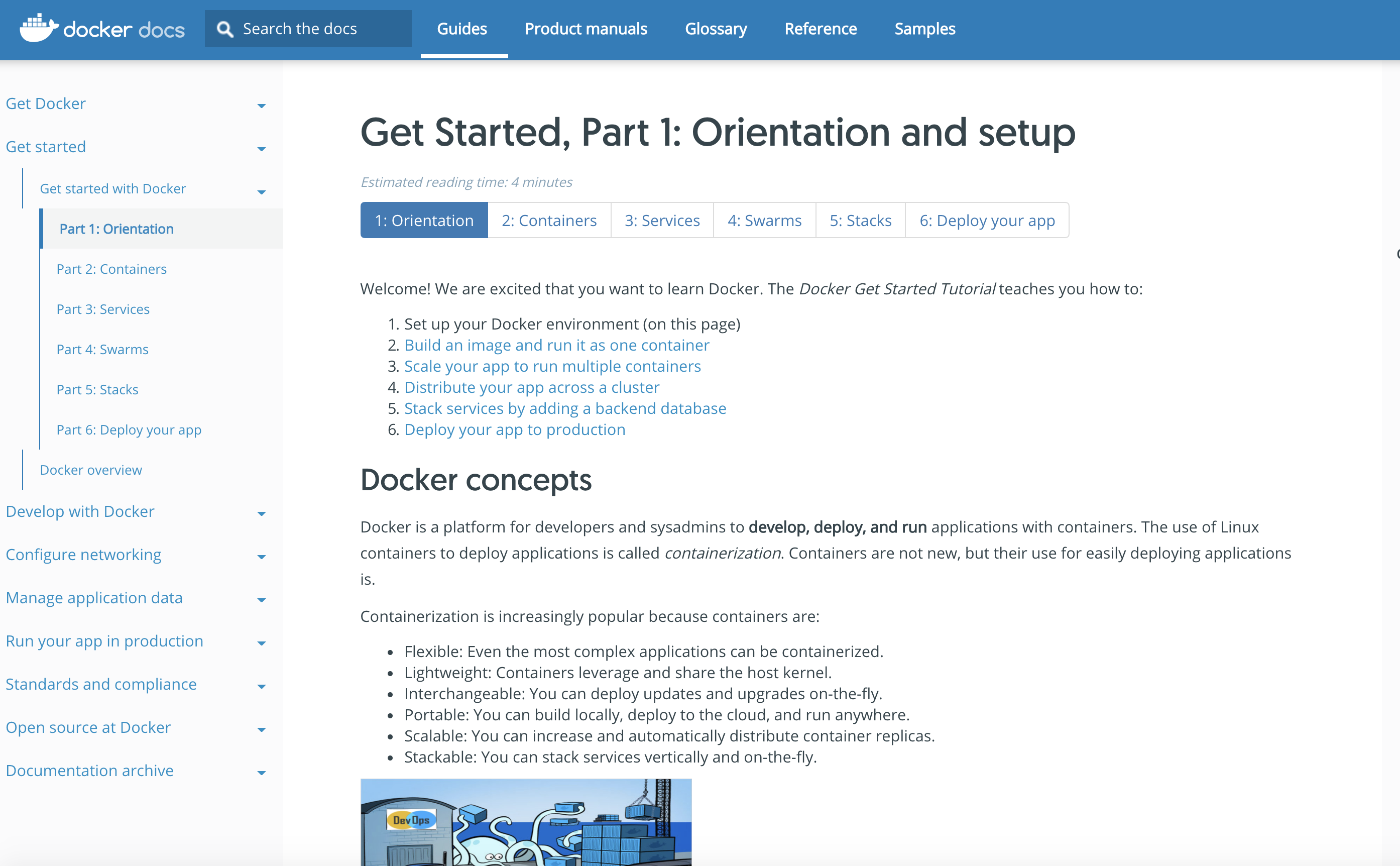Expand Open source at Docker arrow

(262, 730)
